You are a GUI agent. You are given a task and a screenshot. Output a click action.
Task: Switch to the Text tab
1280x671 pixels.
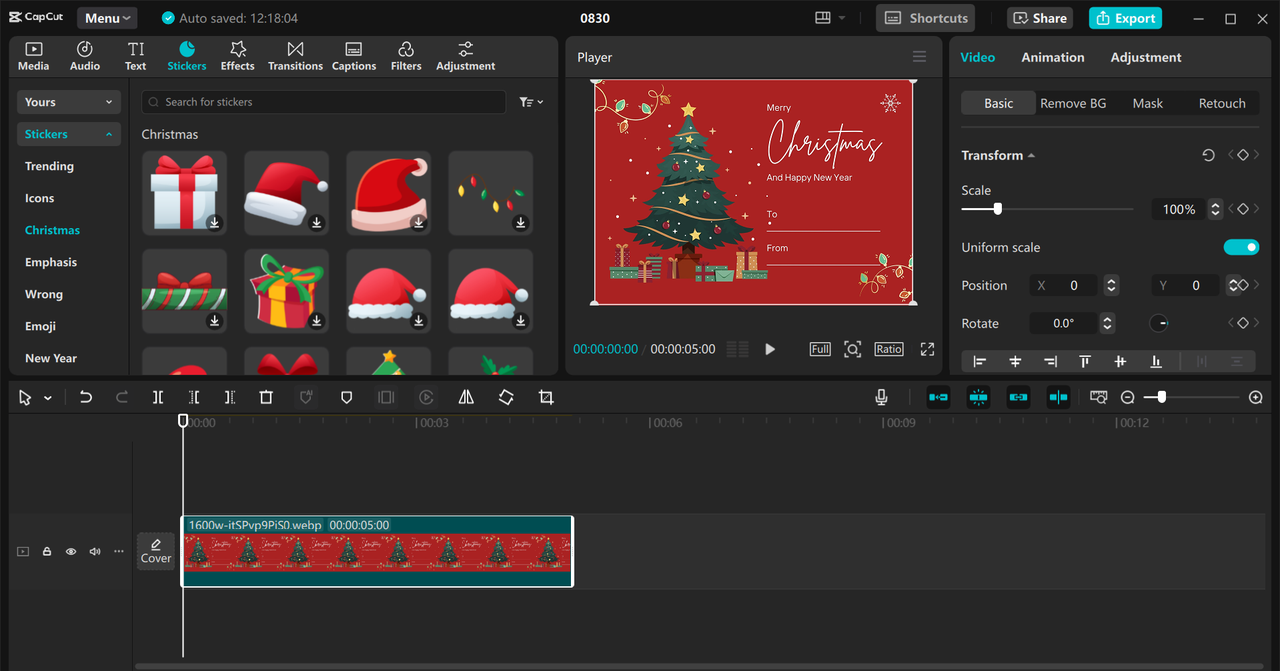pyautogui.click(x=136, y=56)
